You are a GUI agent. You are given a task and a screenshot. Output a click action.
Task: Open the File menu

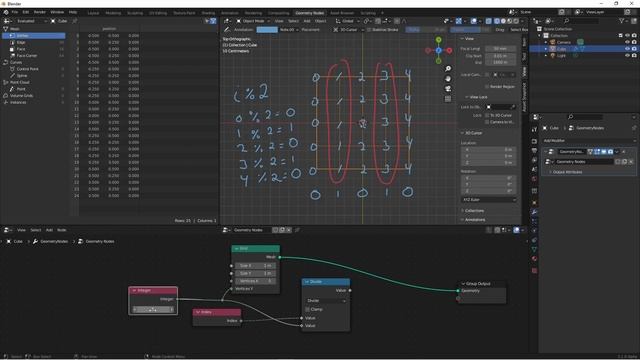point(15,12)
